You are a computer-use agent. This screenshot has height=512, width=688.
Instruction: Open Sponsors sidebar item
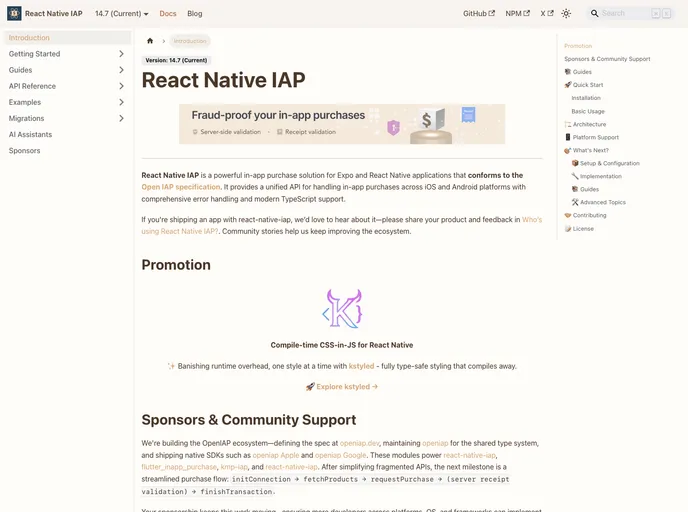tap(25, 150)
